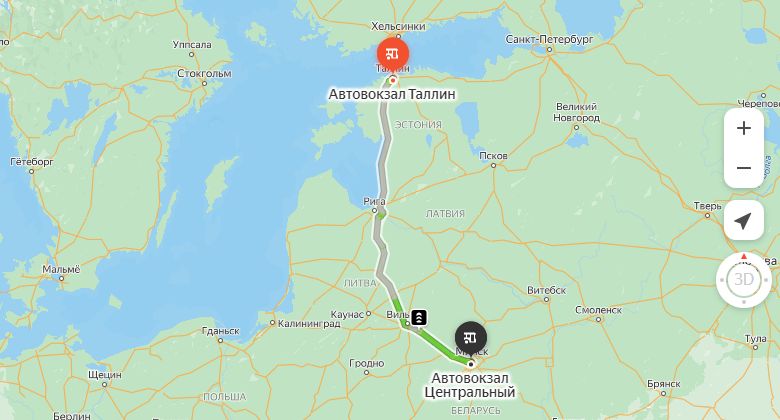The width and height of the screenshot is (780, 420).
Task: Click the my-location arrow button
Action: click(x=744, y=220)
